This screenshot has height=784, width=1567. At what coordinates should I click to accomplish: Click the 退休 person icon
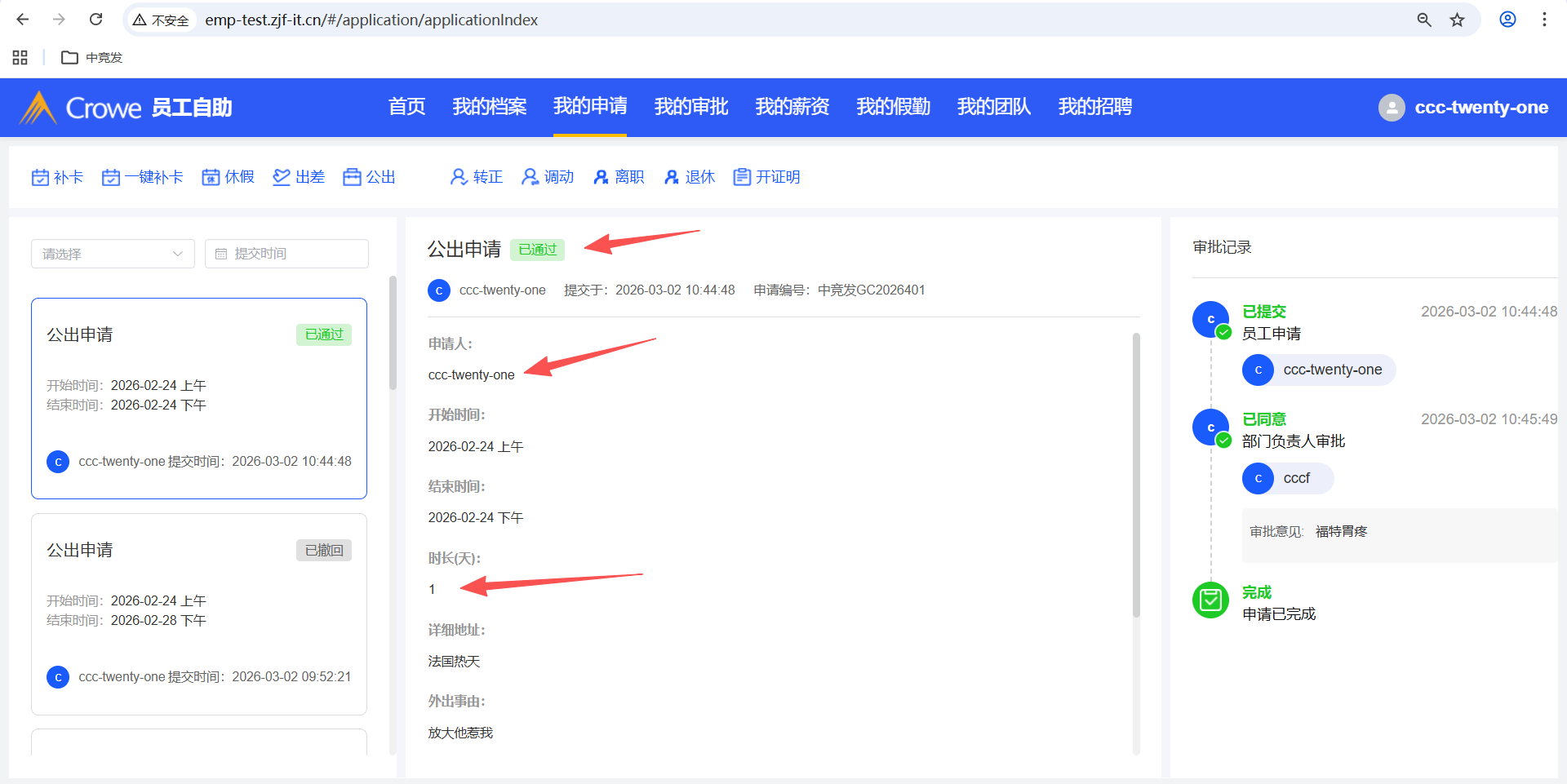pos(672,177)
